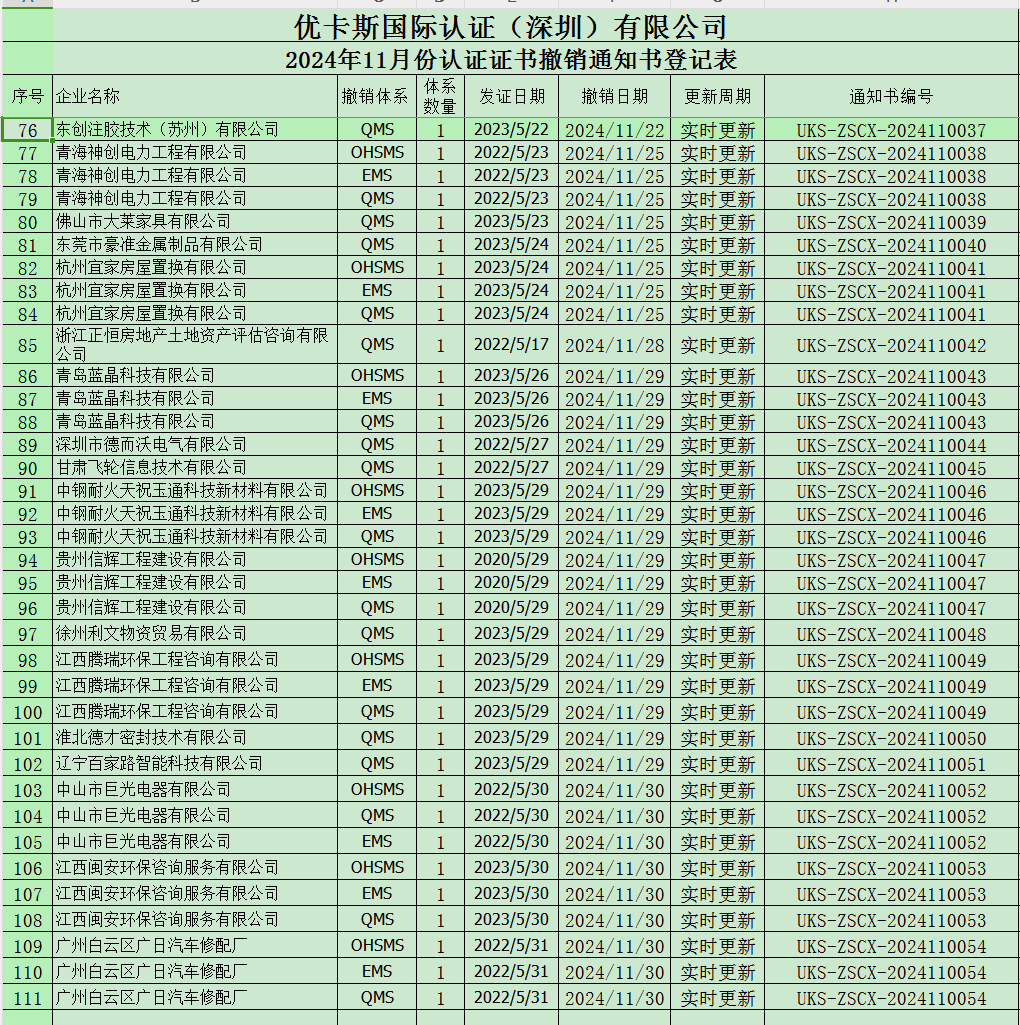Select EMS cell in row 105

tap(377, 841)
